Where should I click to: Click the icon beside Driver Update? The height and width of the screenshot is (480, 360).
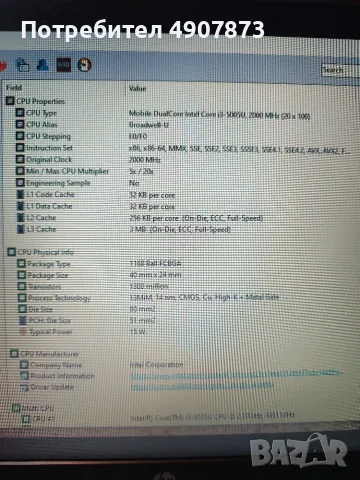pyautogui.click(x=24, y=387)
